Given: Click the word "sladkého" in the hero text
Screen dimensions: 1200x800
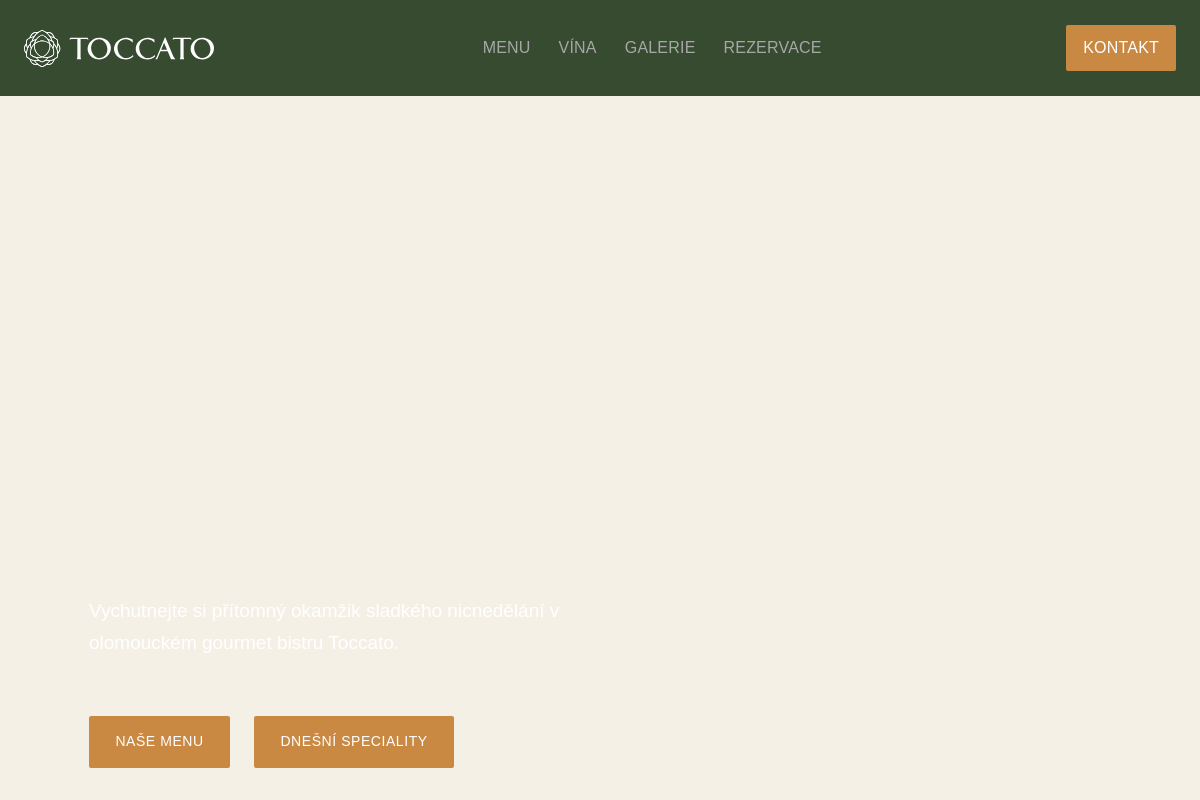Looking at the screenshot, I should (x=403, y=611).
